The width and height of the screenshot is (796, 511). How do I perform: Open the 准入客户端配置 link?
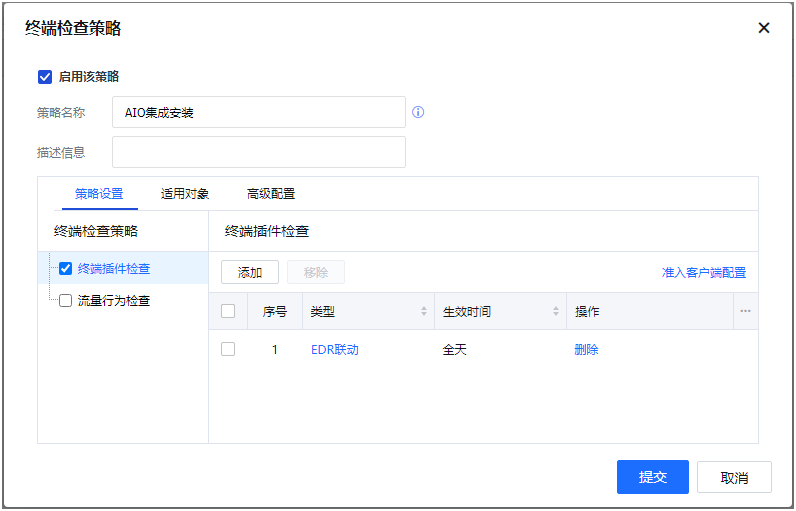703,272
